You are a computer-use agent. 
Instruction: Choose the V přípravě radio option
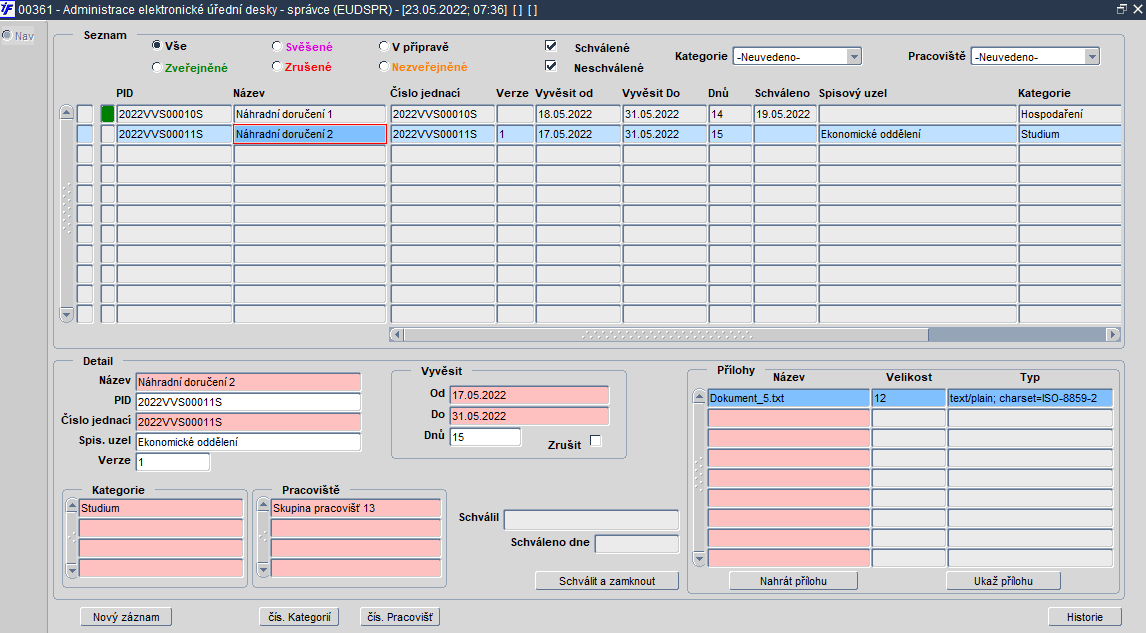coord(384,46)
